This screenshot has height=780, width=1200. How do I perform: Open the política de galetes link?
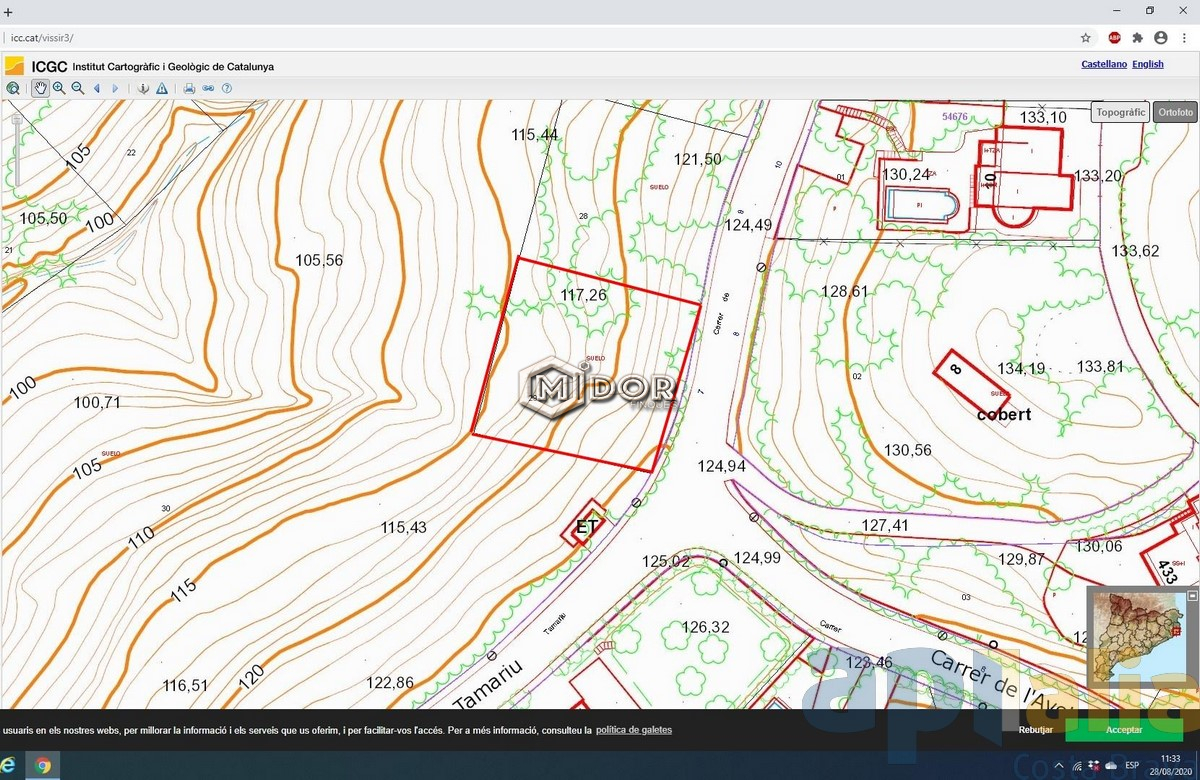pos(634,730)
